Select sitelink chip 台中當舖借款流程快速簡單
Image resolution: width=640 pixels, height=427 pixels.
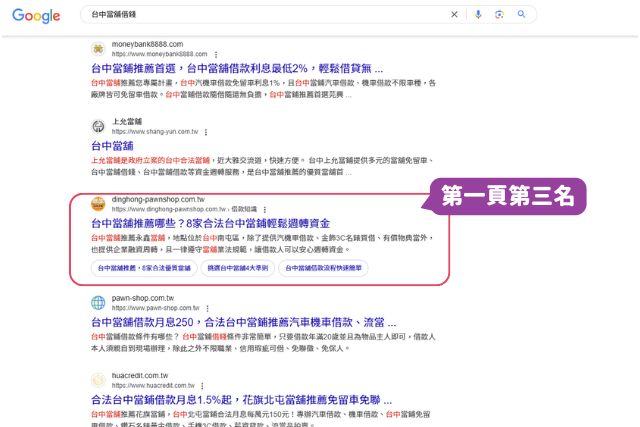pos(323,268)
